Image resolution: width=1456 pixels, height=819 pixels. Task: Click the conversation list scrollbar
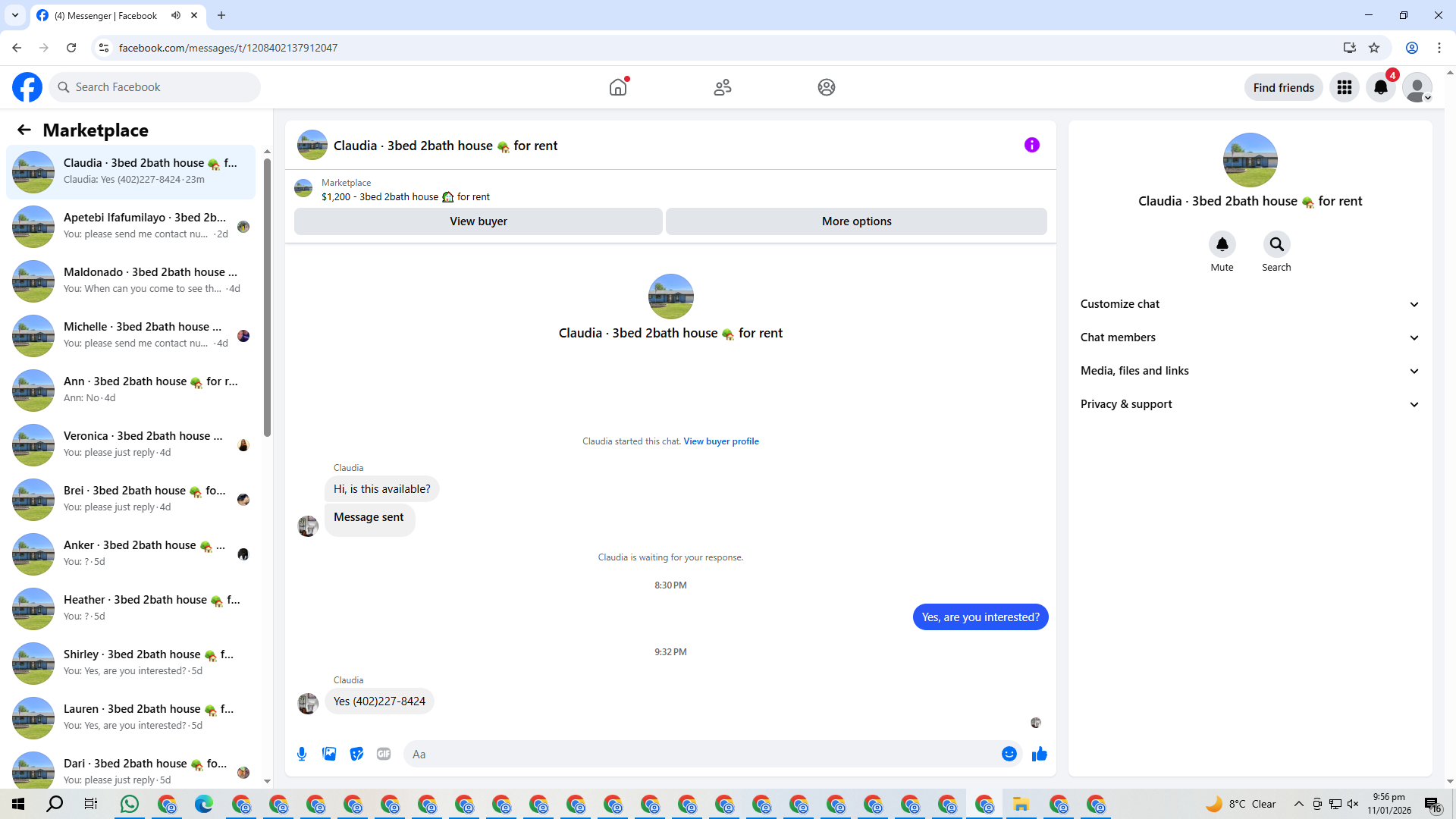tap(267, 297)
